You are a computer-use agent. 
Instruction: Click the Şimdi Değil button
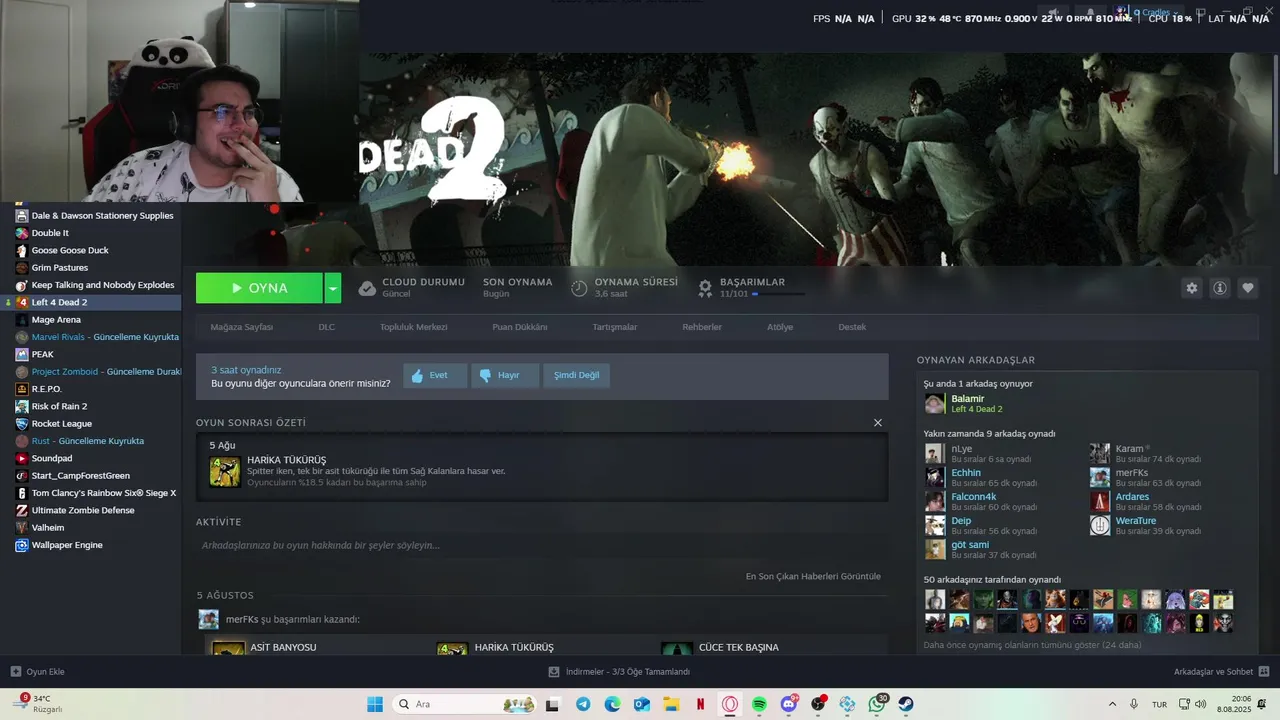576,375
